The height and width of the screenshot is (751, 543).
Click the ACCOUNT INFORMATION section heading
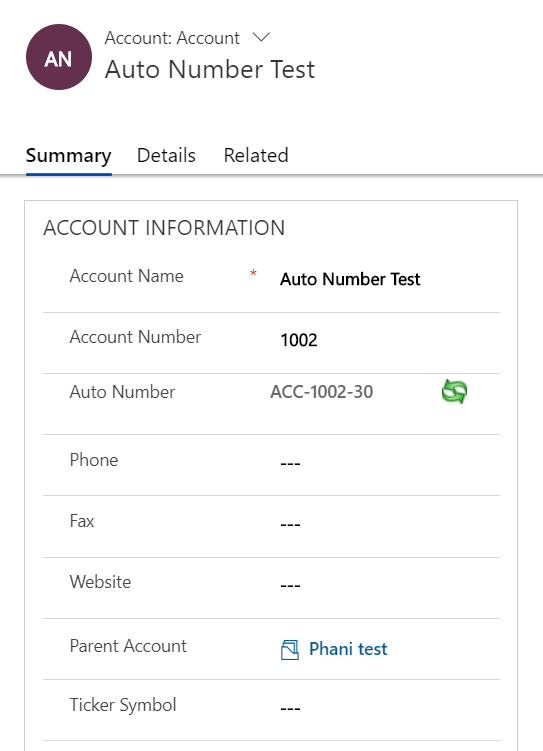(x=164, y=228)
